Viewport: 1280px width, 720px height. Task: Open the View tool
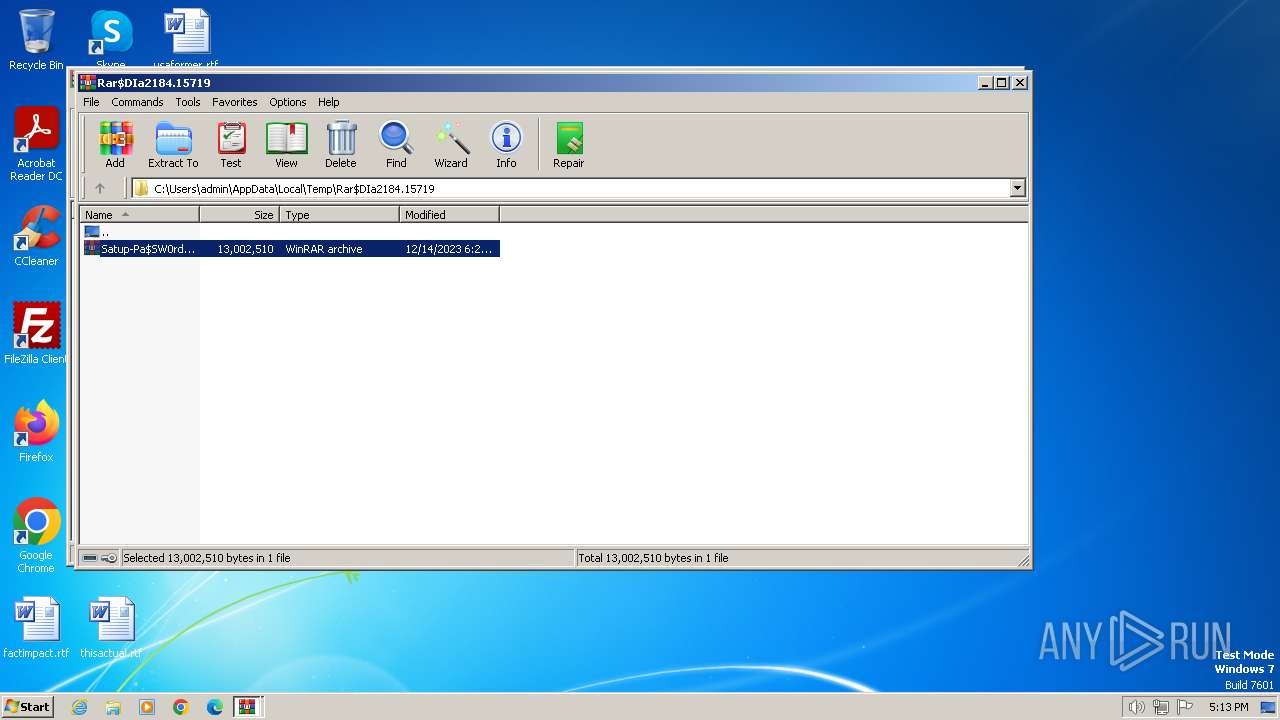pos(286,145)
